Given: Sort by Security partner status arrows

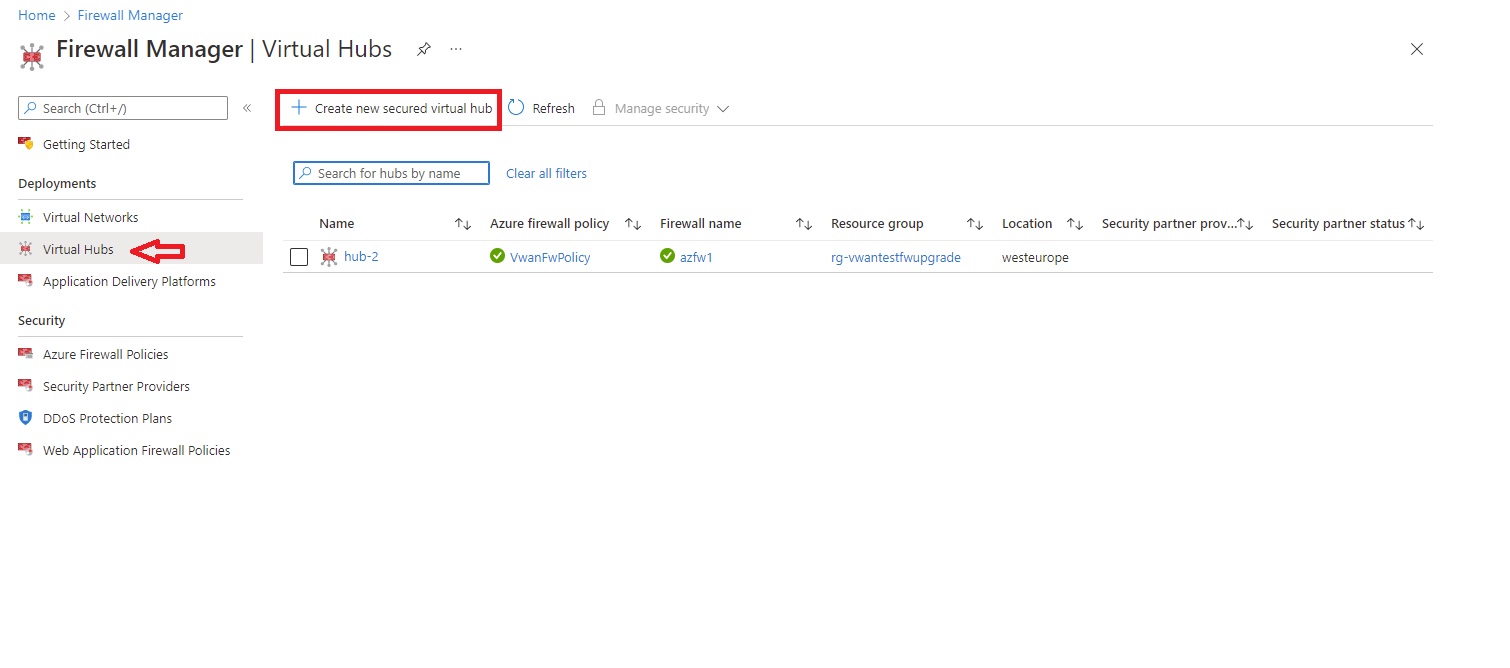Looking at the screenshot, I should click(x=1416, y=224).
